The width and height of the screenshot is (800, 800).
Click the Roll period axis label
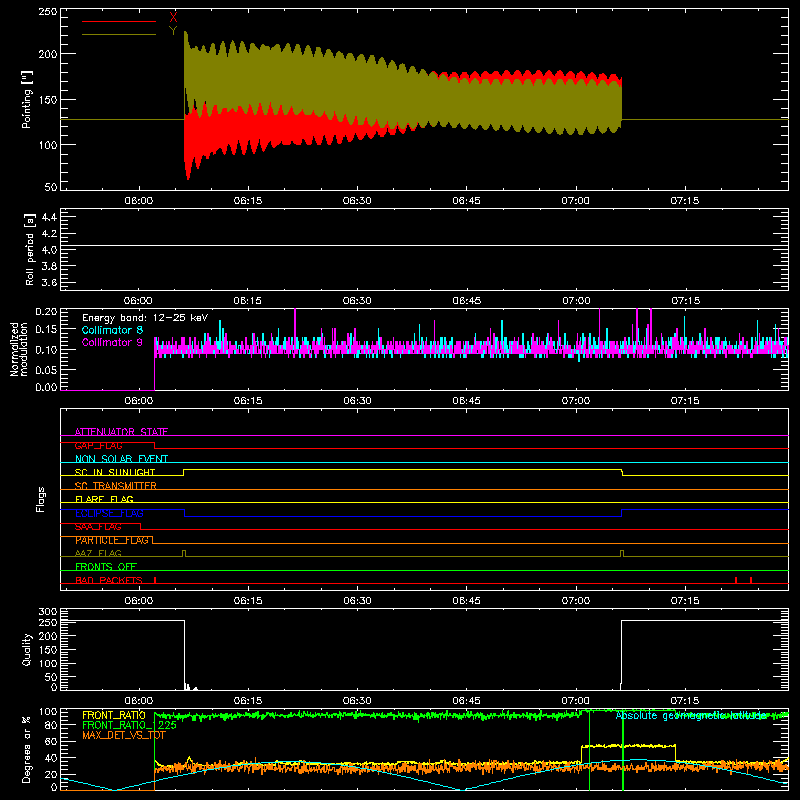click(30, 249)
